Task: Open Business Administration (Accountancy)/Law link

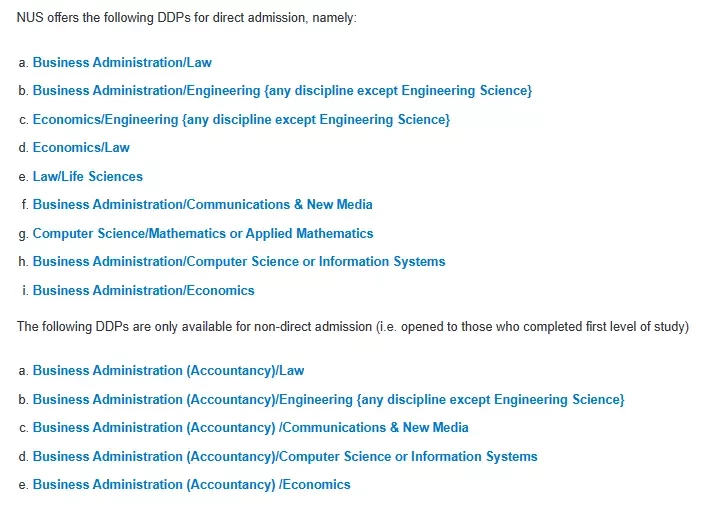Action: 168,371
